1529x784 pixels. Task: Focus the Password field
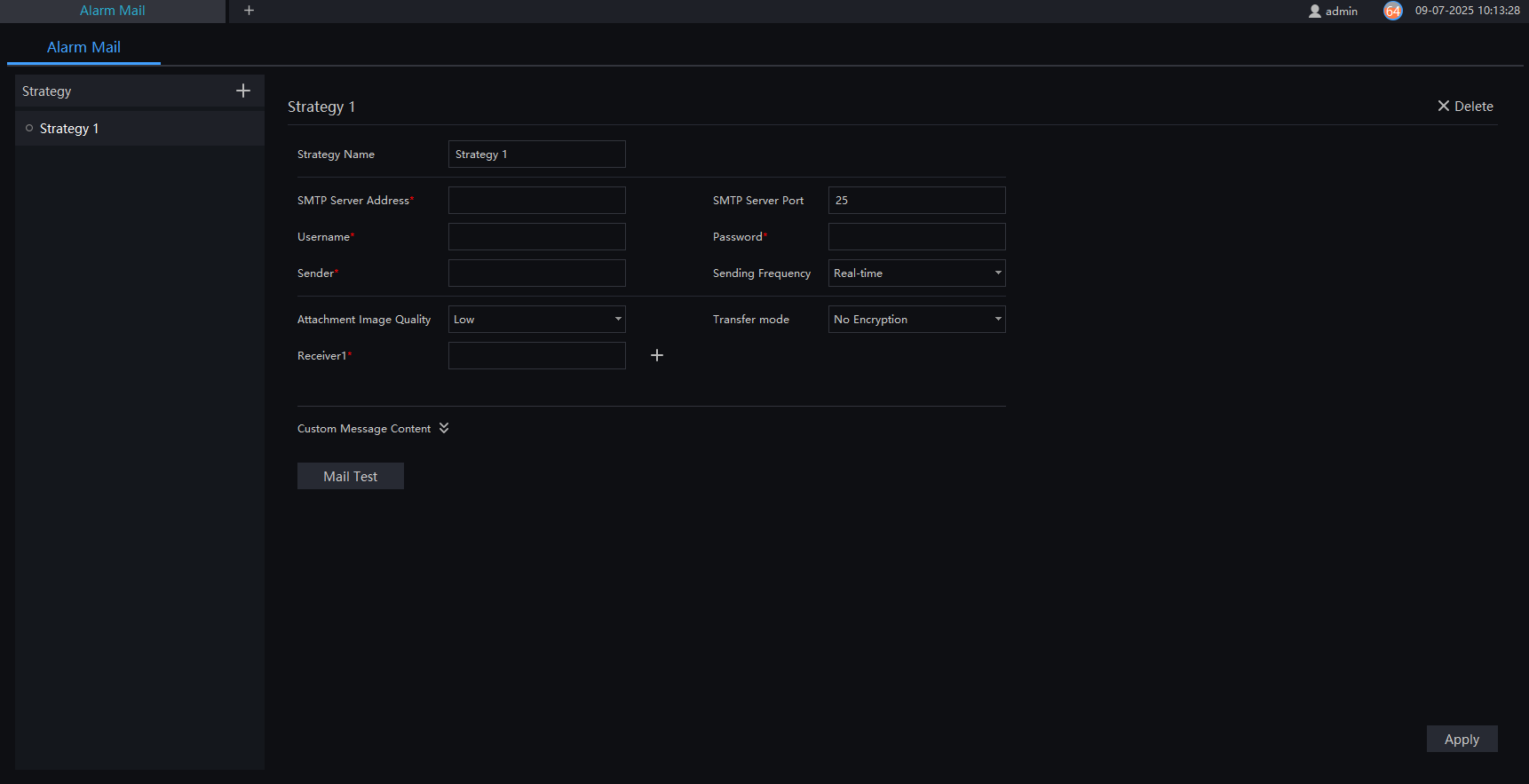coord(916,236)
